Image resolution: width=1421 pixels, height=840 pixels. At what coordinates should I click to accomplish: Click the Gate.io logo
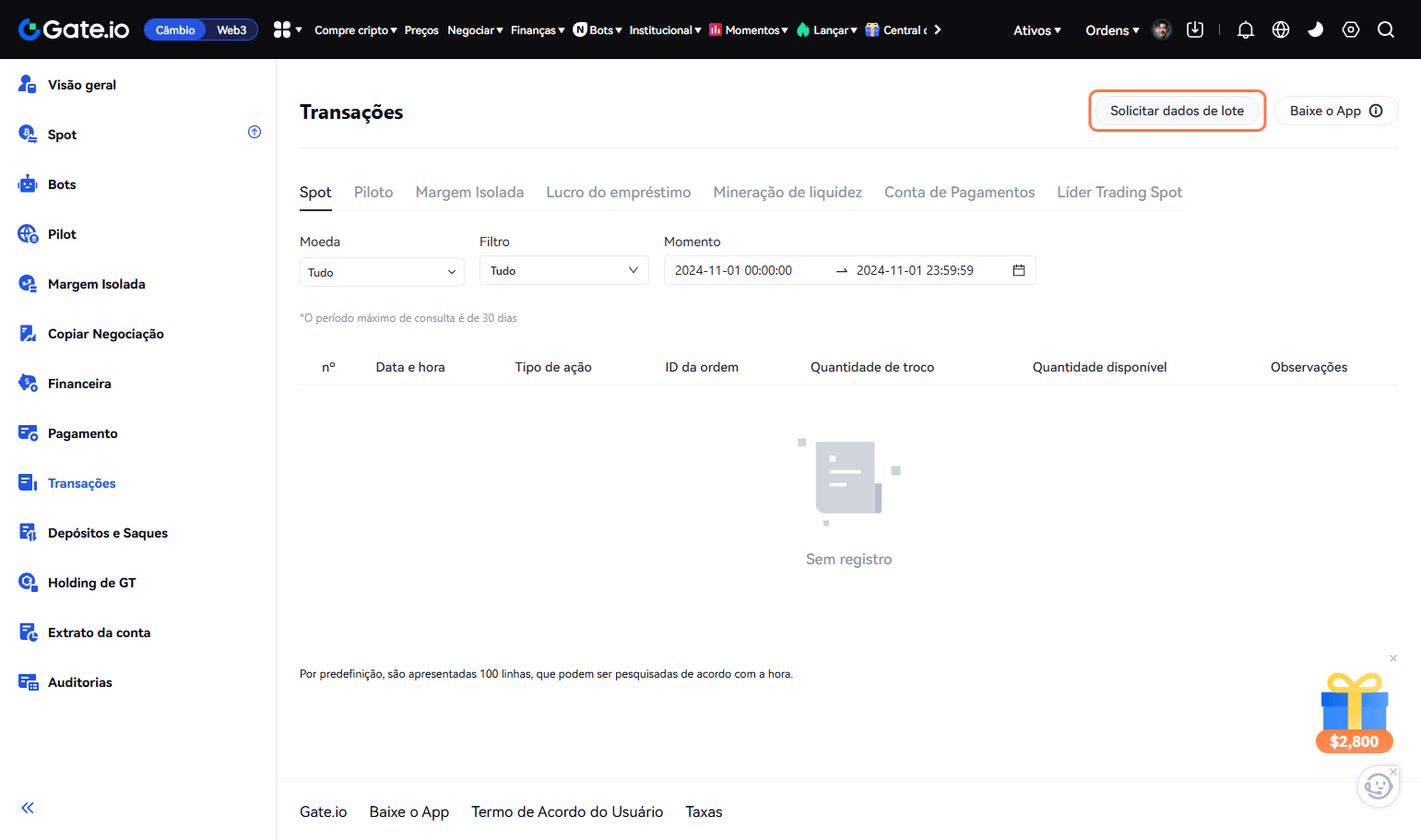tap(74, 30)
